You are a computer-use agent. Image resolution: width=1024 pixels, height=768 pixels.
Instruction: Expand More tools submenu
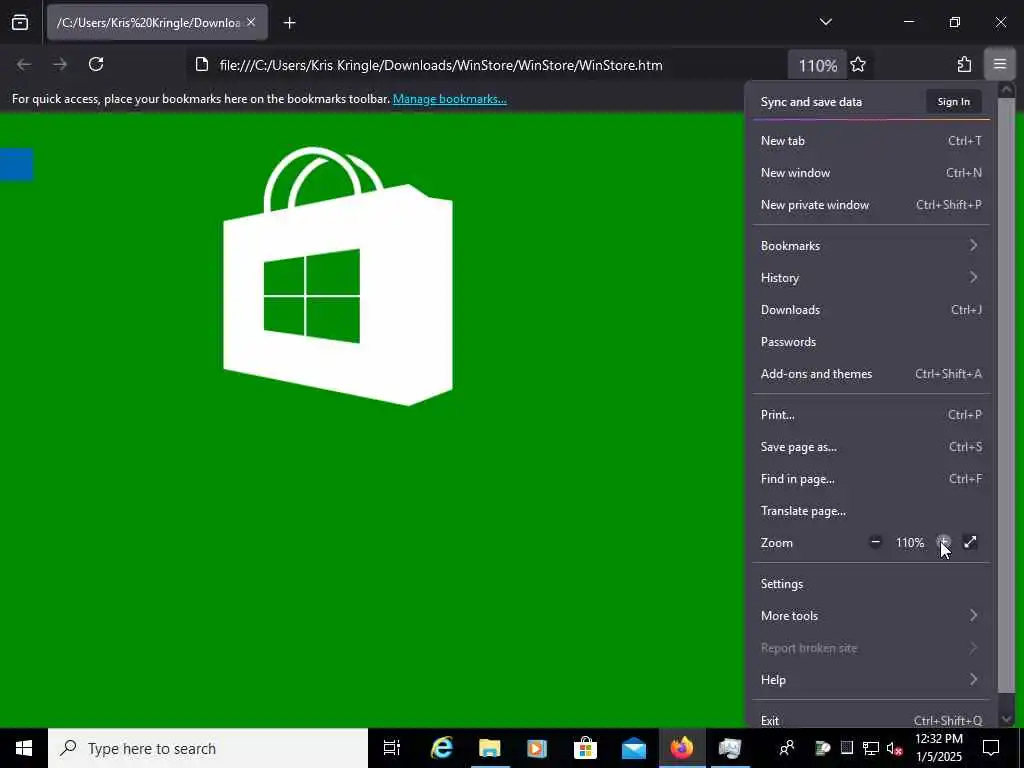[871, 616]
